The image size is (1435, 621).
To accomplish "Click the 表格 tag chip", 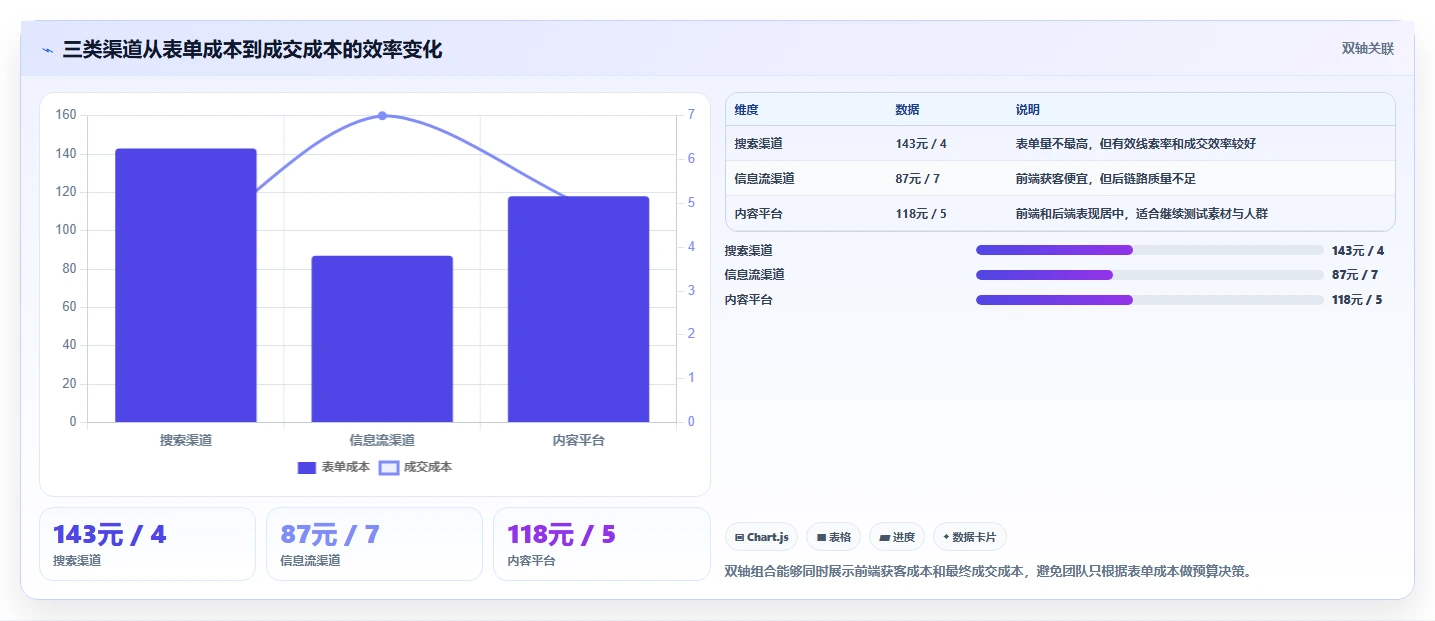I will (833, 537).
